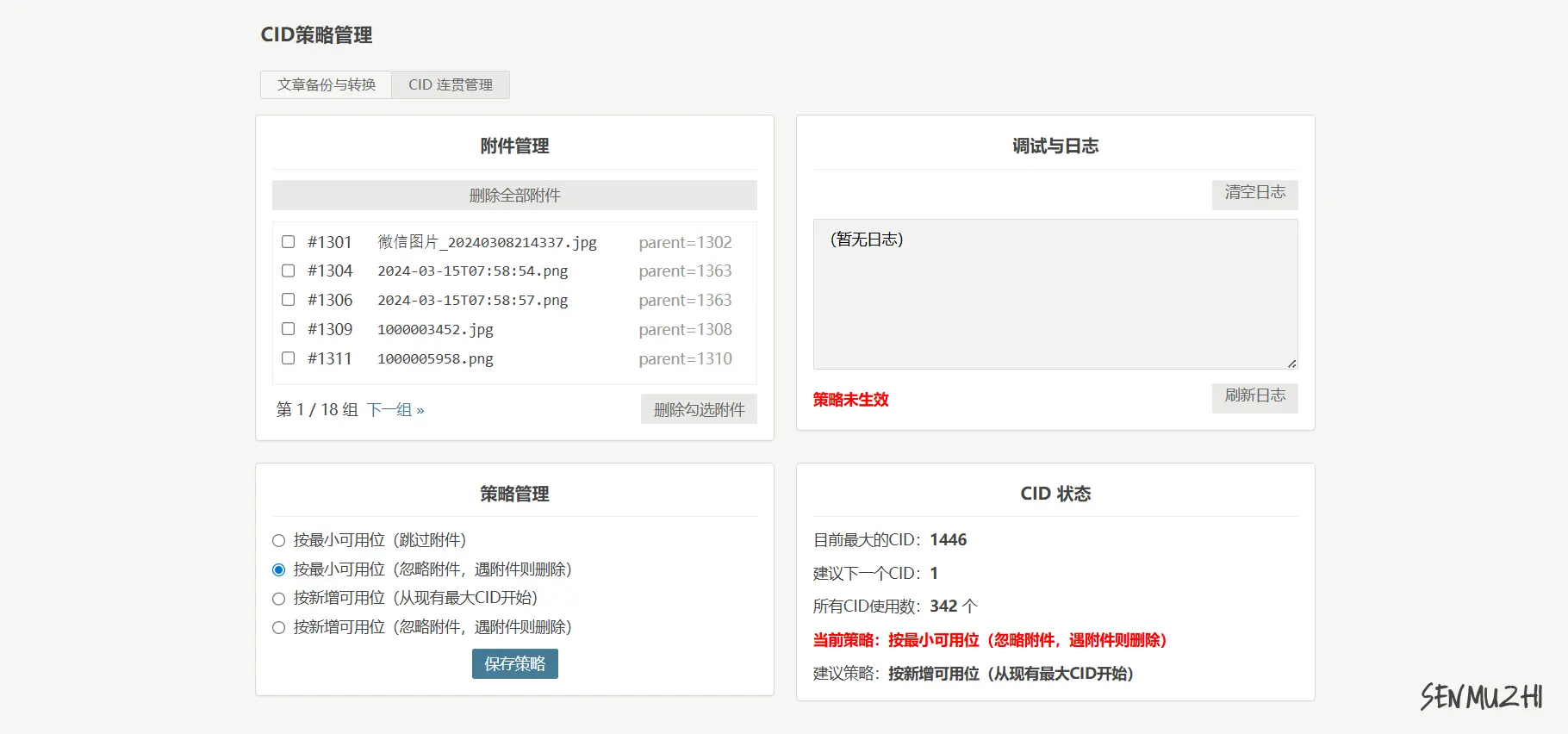
Task: Click the 保存策略 button
Action: click(x=514, y=663)
